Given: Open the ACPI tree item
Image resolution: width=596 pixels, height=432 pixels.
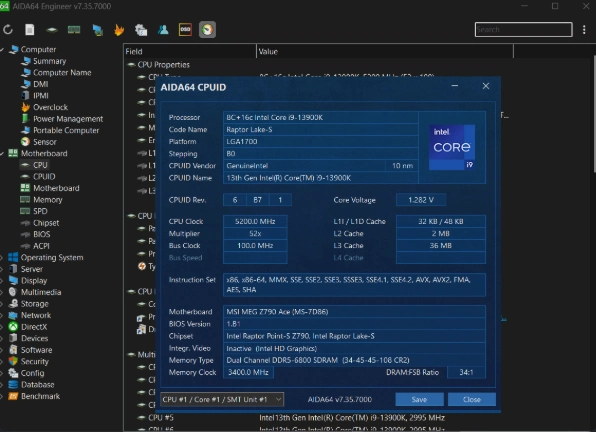Looking at the screenshot, I should click(x=41, y=246).
